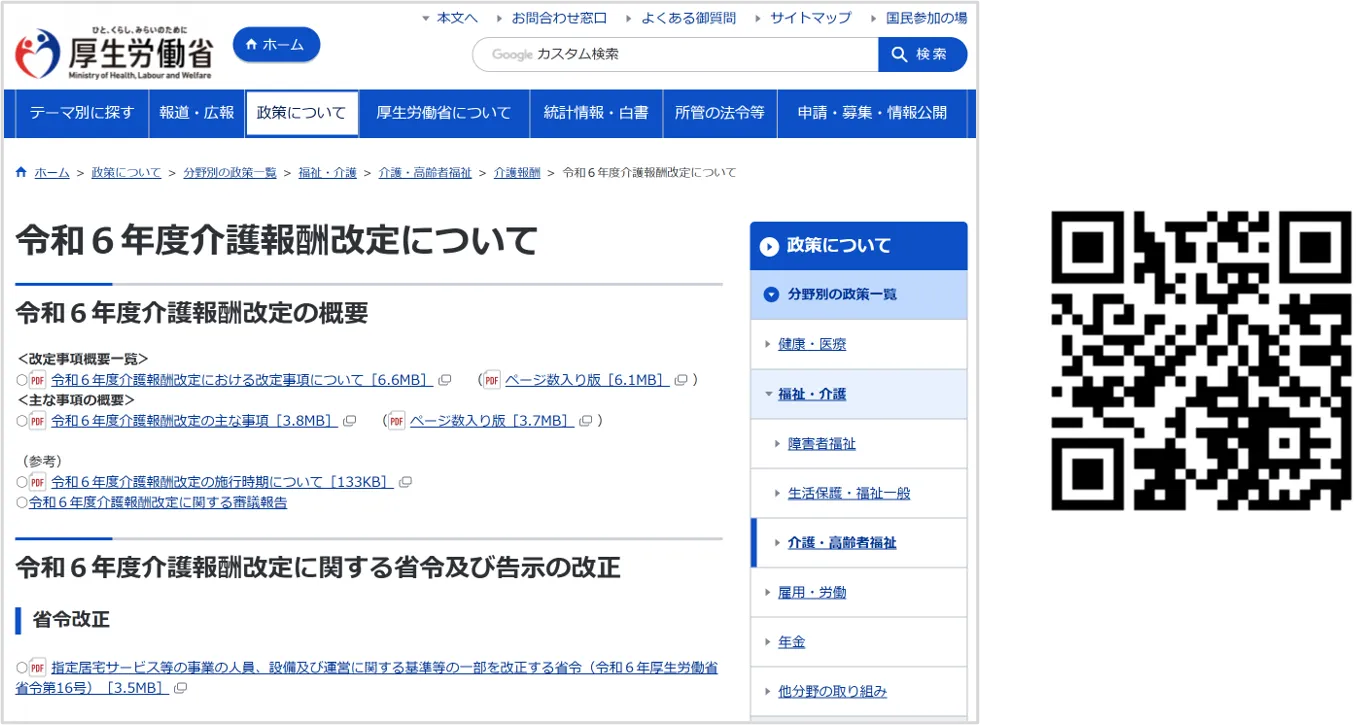The image size is (1366, 725).
Task: Expand the 健康・医療 sidebar item
Action: coord(859,344)
